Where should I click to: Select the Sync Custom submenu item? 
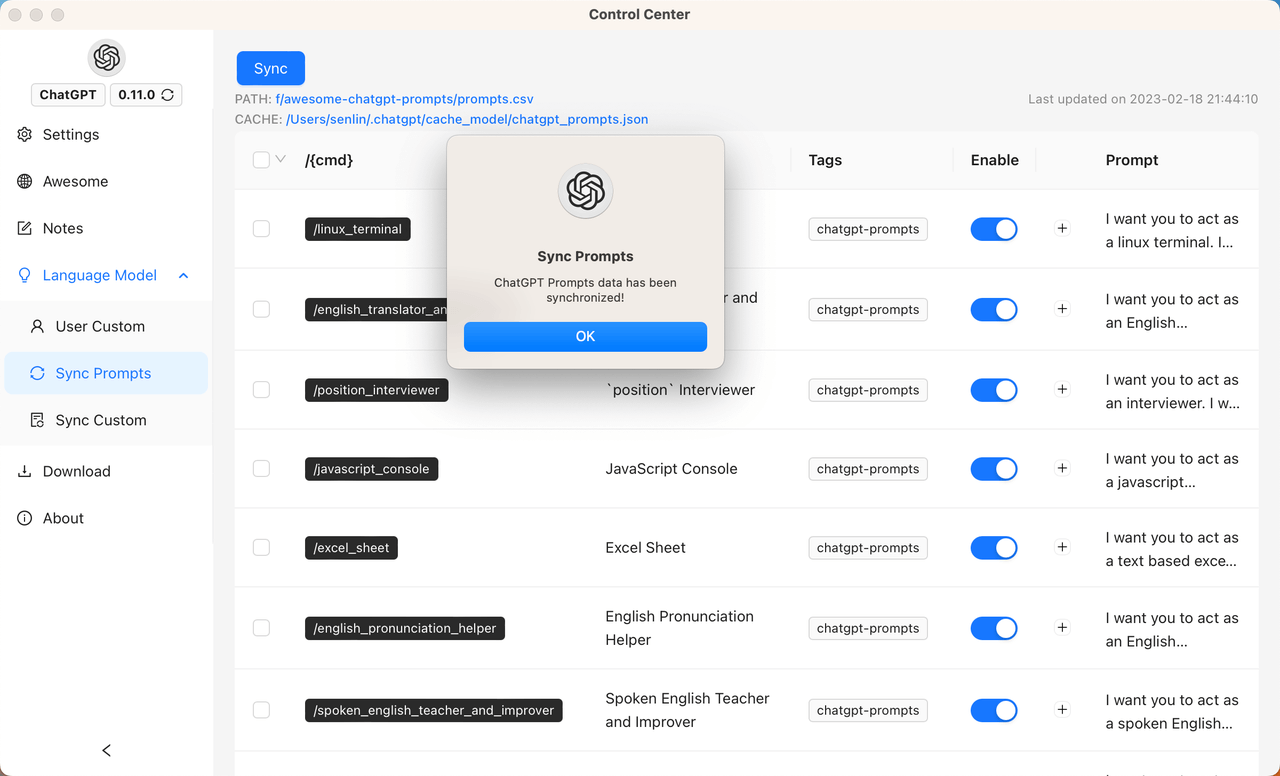(100, 420)
